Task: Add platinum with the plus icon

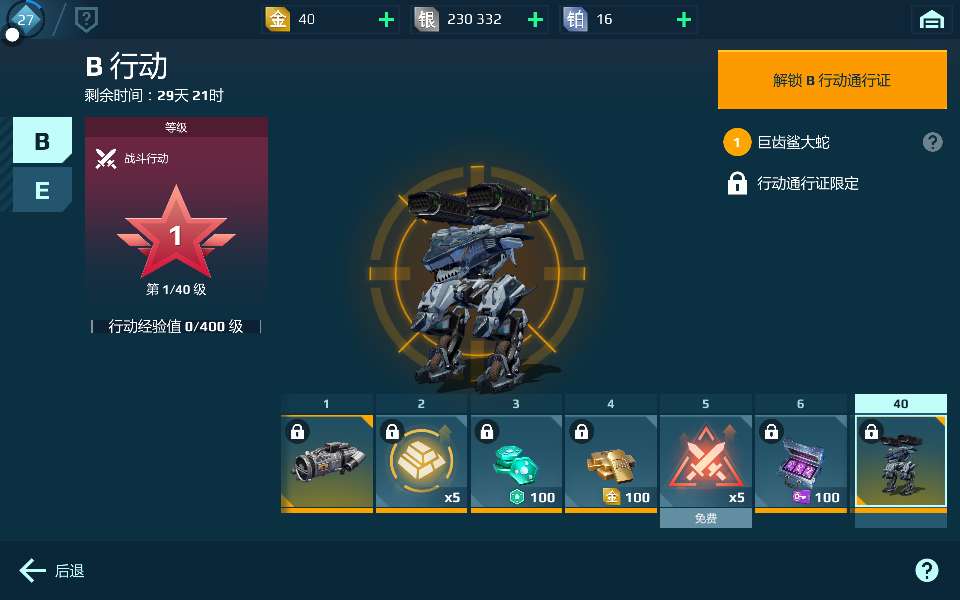Action: click(x=684, y=20)
